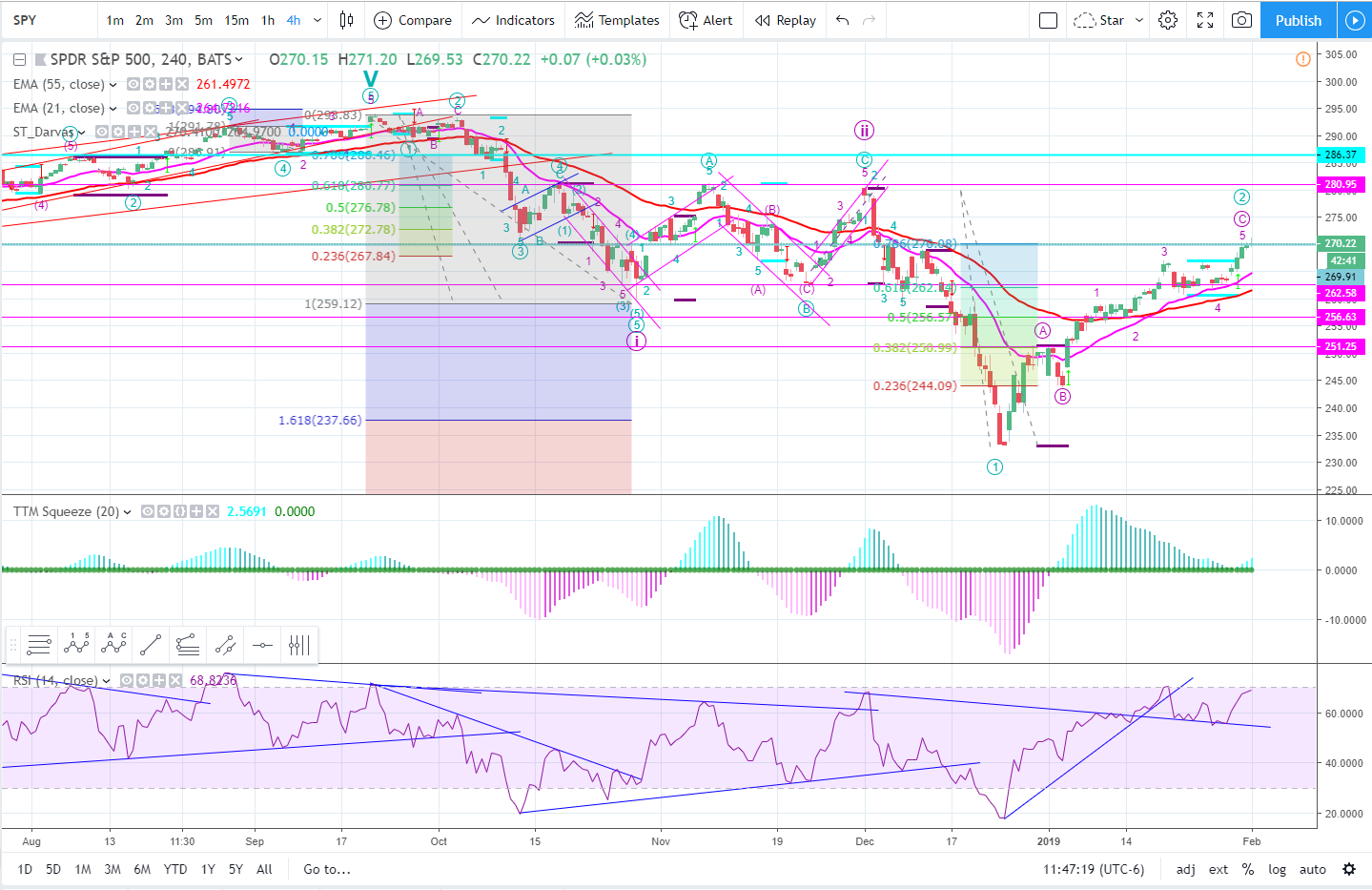Toggle percent scale on price axis
The width and height of the screenshot is (1372, 890).
[1248, 869]
